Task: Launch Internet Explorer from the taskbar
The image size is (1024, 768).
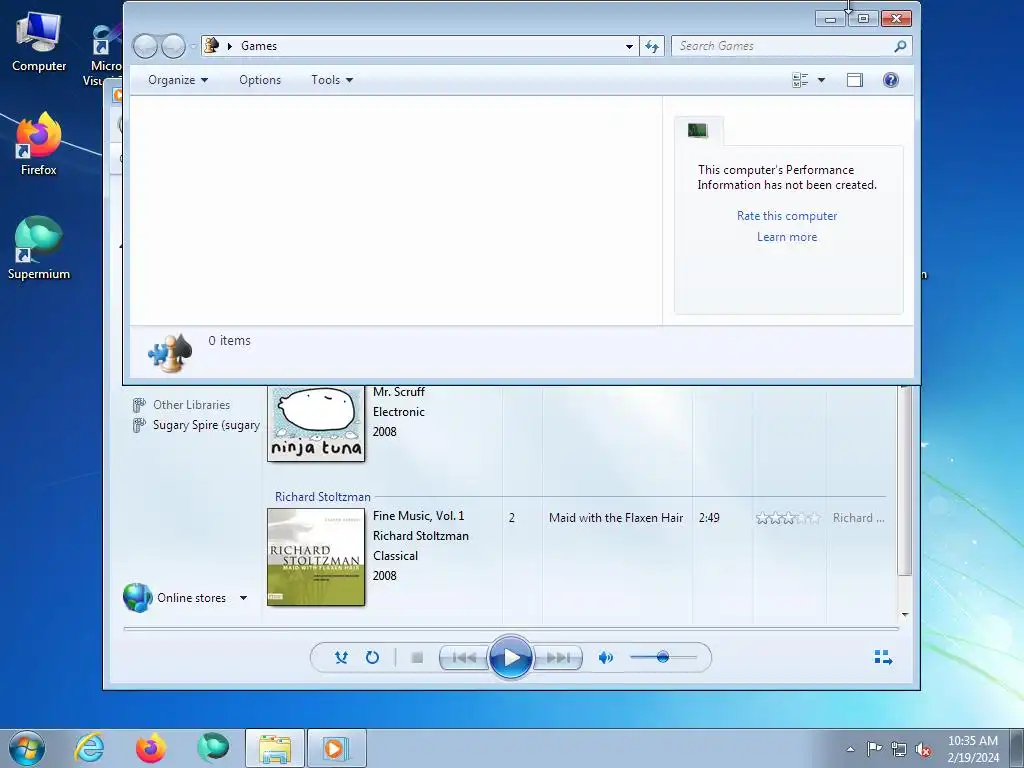Action: tap(89, 748)
